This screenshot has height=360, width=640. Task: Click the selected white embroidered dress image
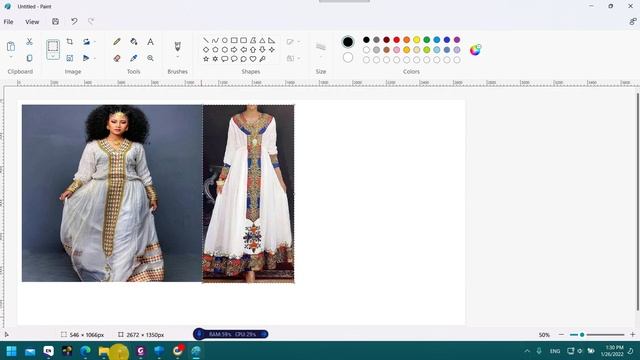point(248,193)
